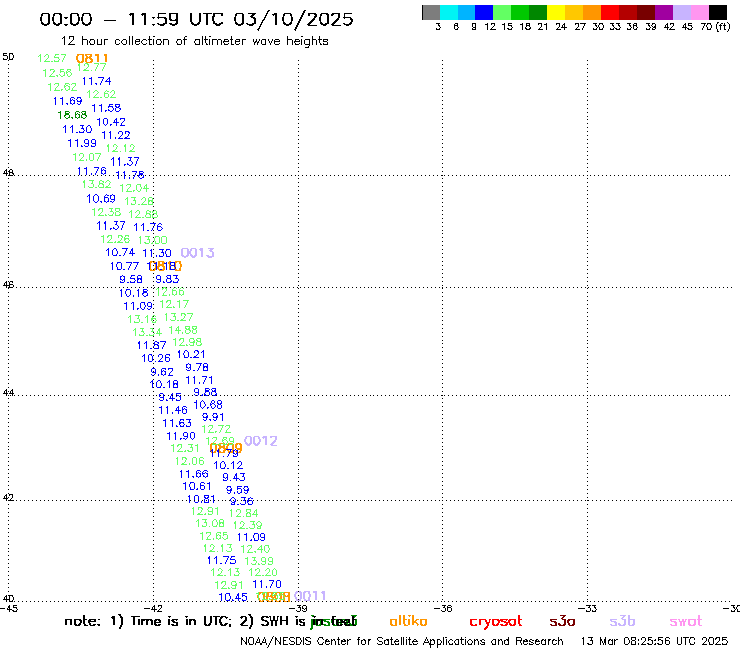Click the wave height value 12.77

point(92,68)
